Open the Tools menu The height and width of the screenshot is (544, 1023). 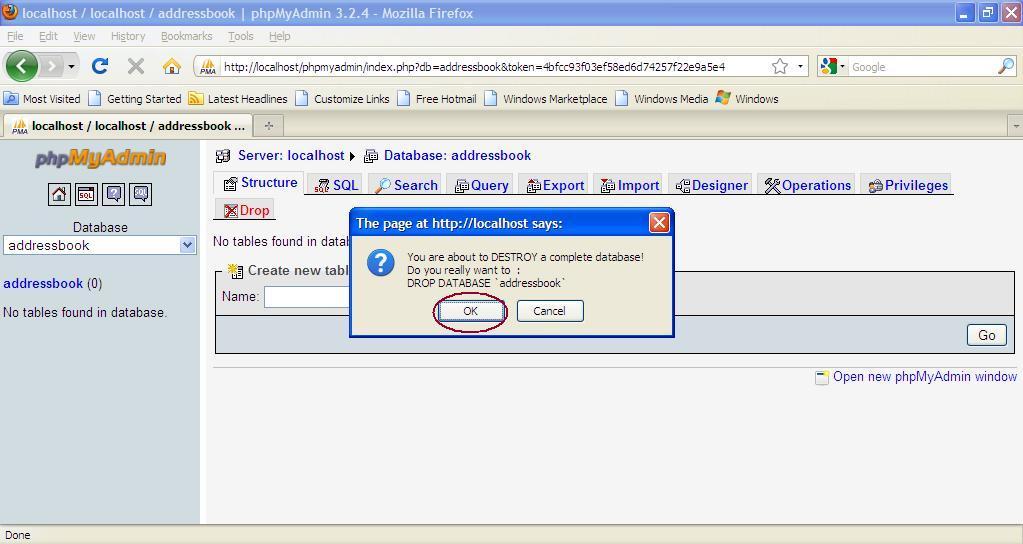[x=241, y=37]
